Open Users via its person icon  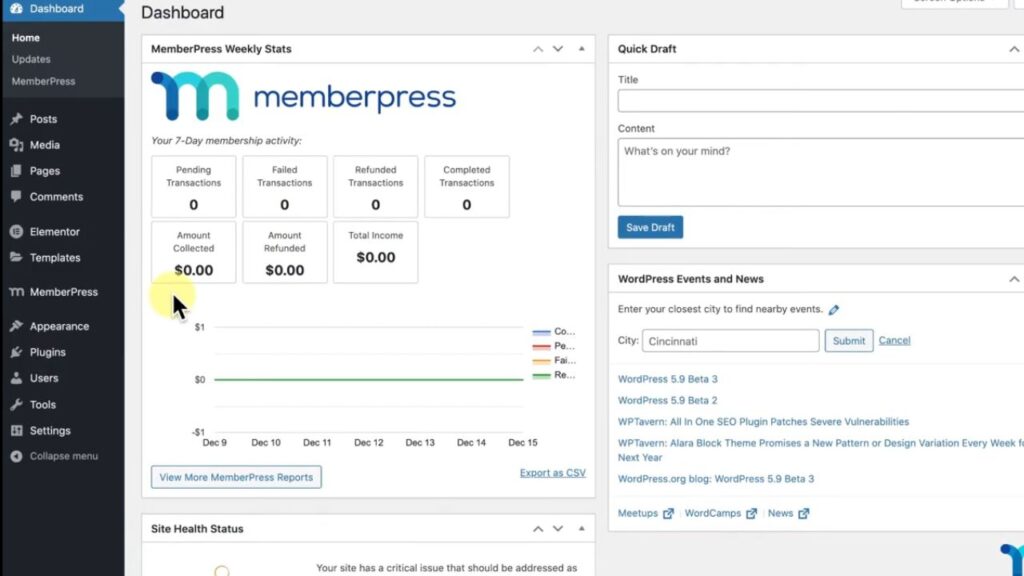pos(16,378)
